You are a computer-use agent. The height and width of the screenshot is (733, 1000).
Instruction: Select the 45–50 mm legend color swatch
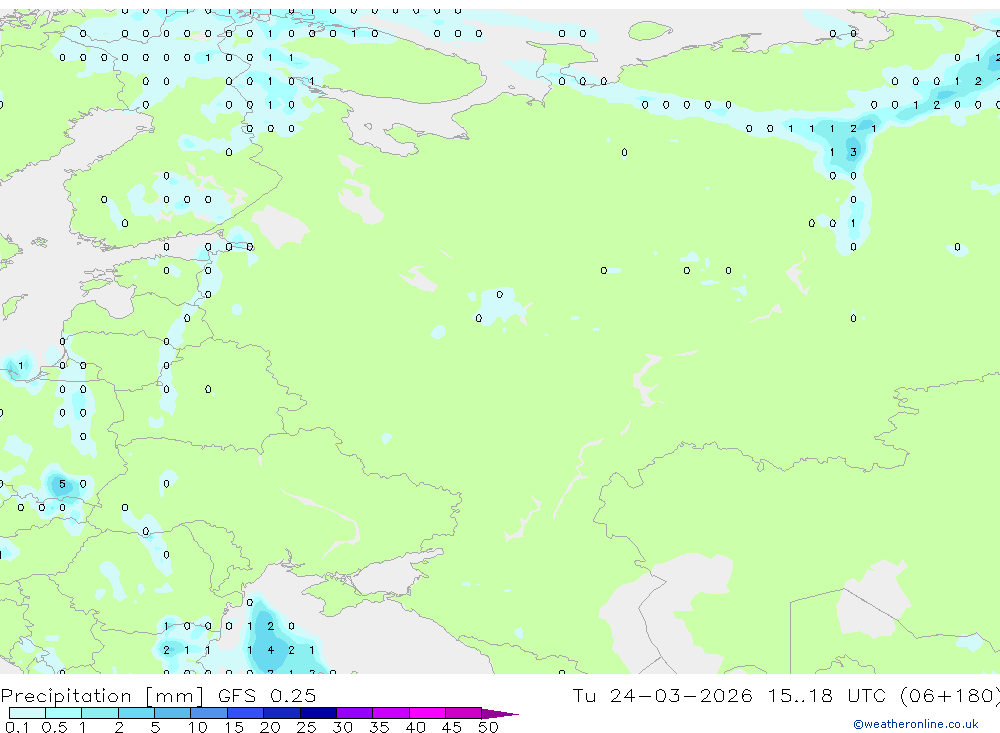[464, 713]
